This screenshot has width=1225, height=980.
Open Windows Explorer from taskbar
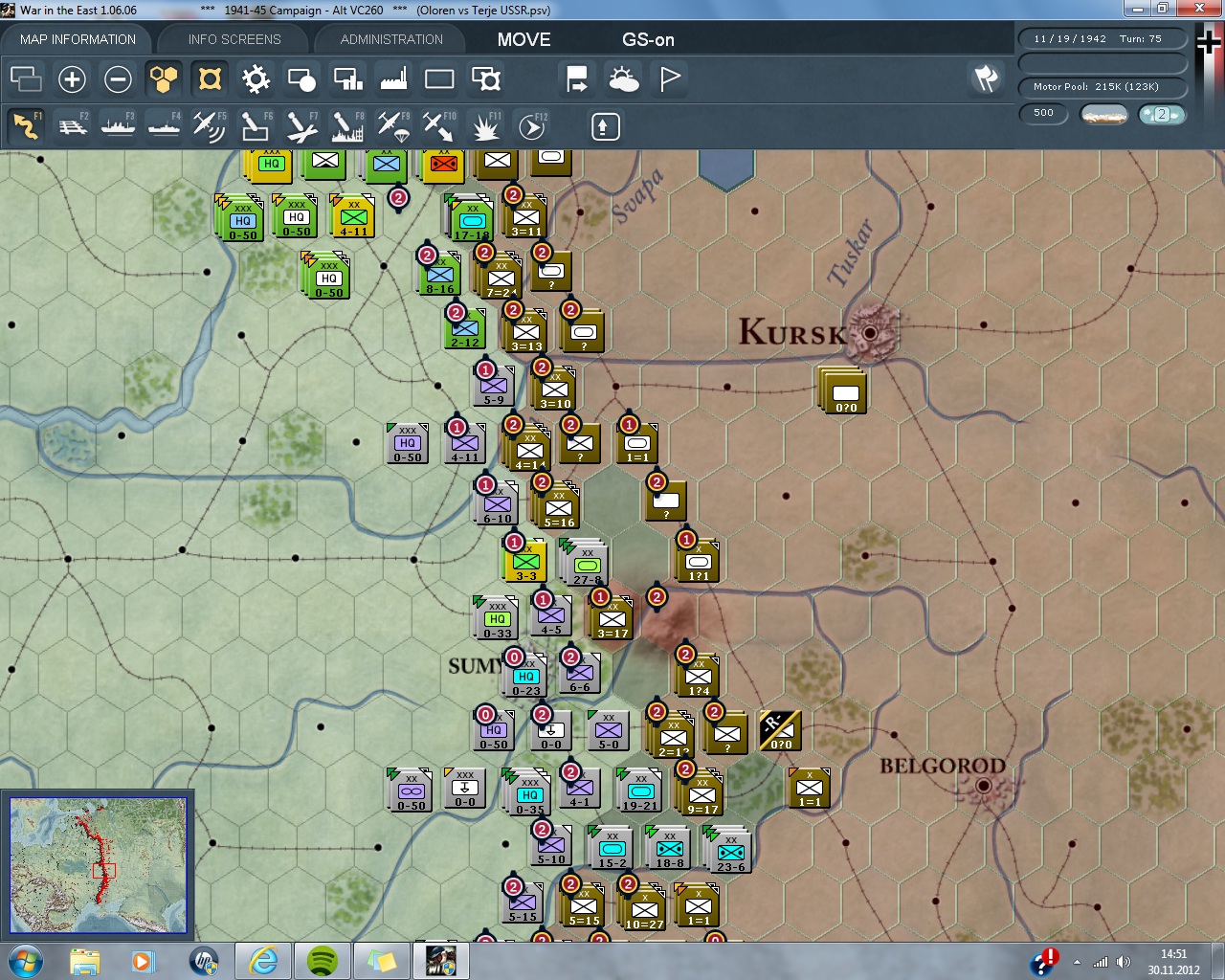84,961
